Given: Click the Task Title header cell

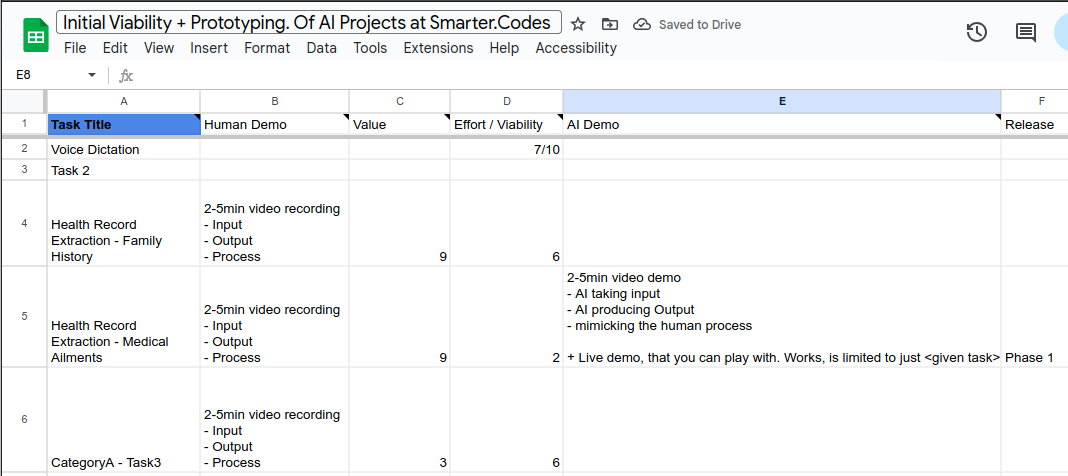Looking at the screenshot, I should [x=124, y=125].
